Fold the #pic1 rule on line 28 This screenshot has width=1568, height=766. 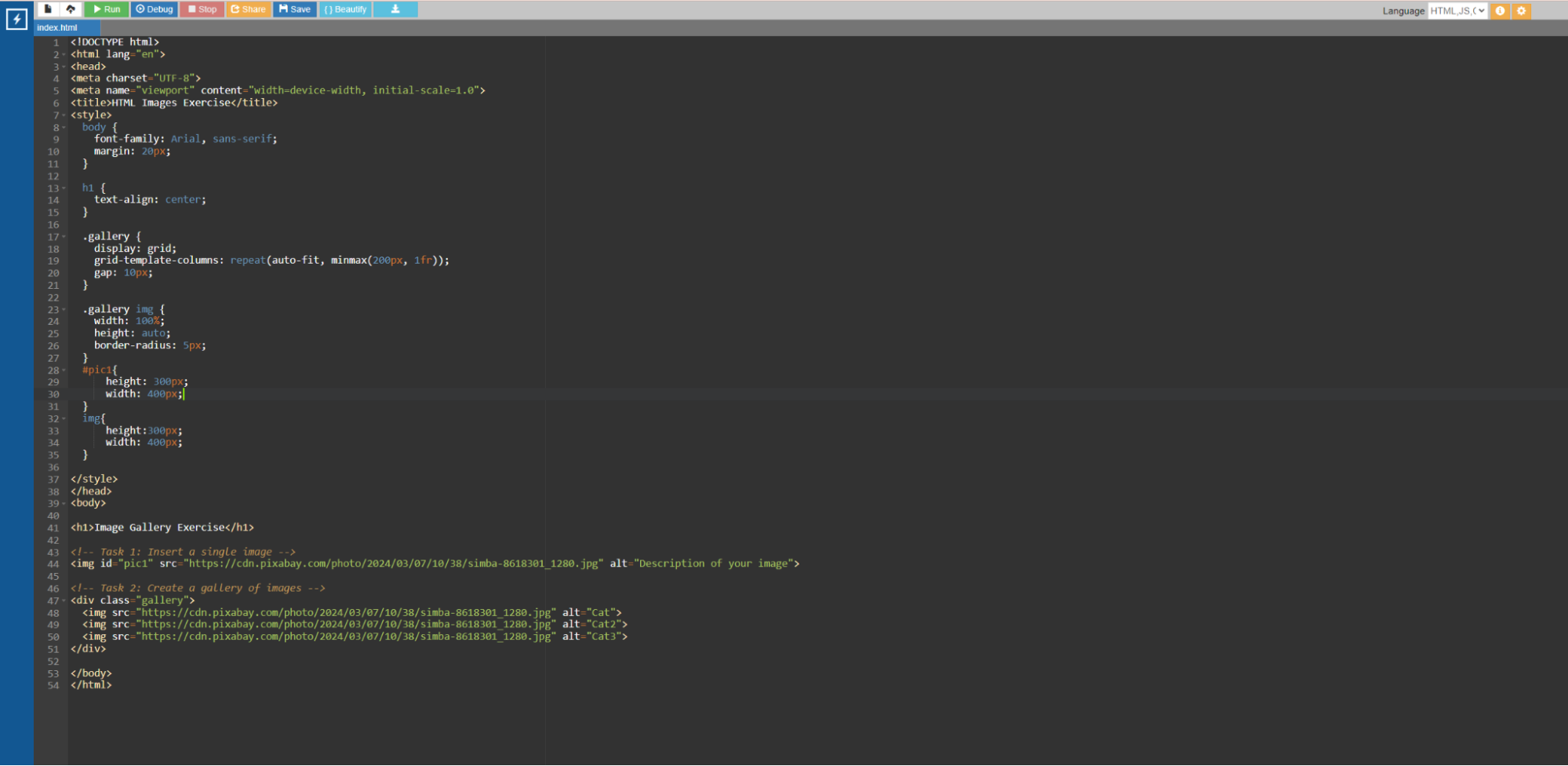click(x=64, y=370)
